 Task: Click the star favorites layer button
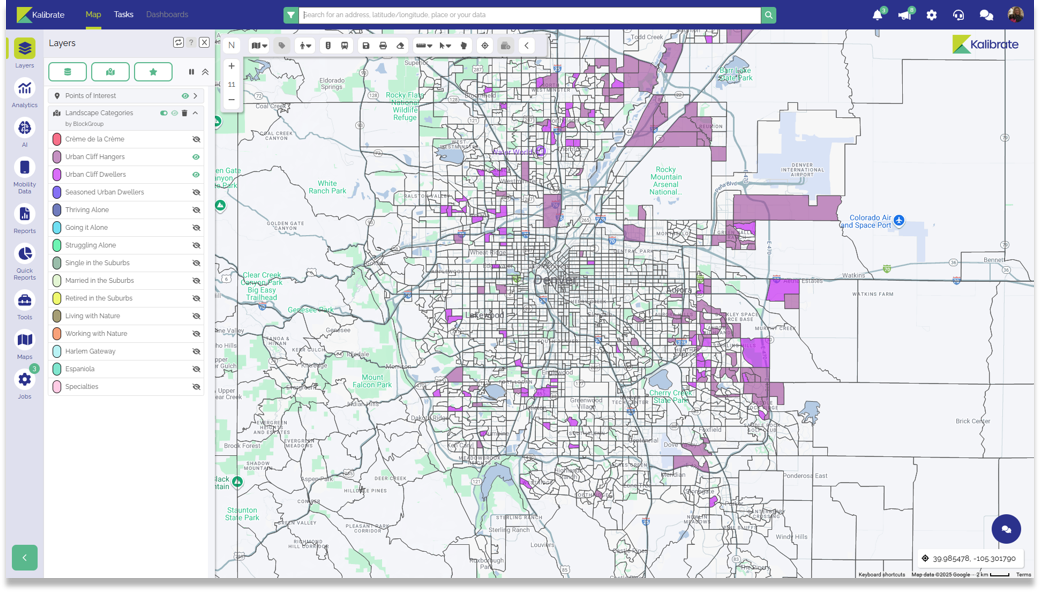153,72
